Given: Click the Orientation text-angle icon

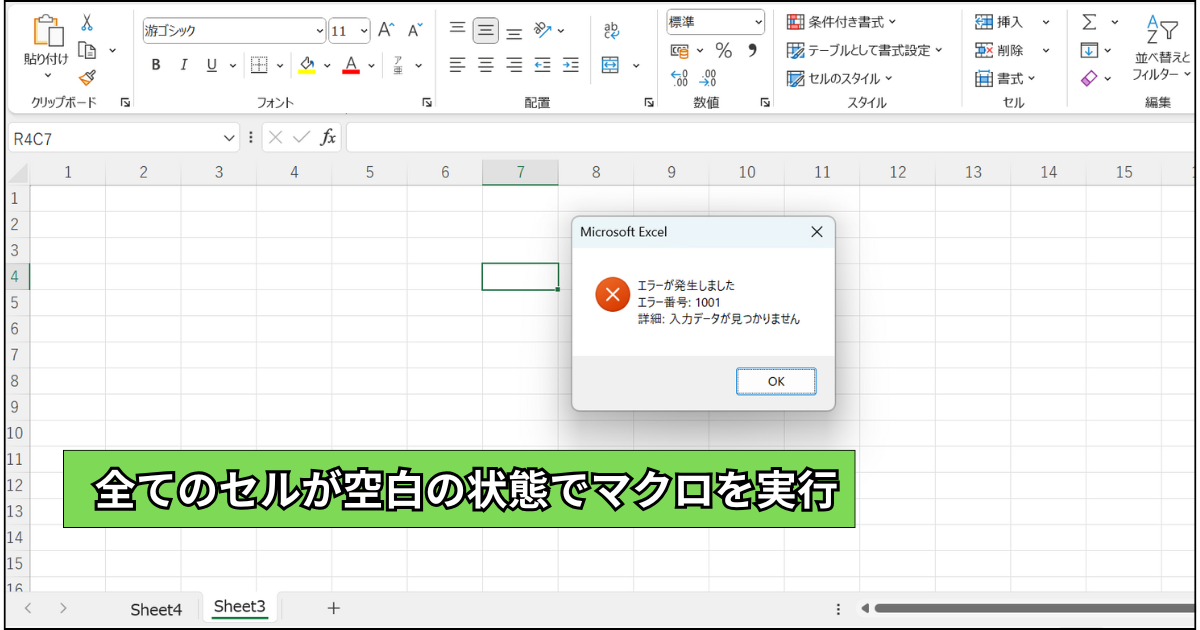Looking at the screenshot, I should 543,30.
